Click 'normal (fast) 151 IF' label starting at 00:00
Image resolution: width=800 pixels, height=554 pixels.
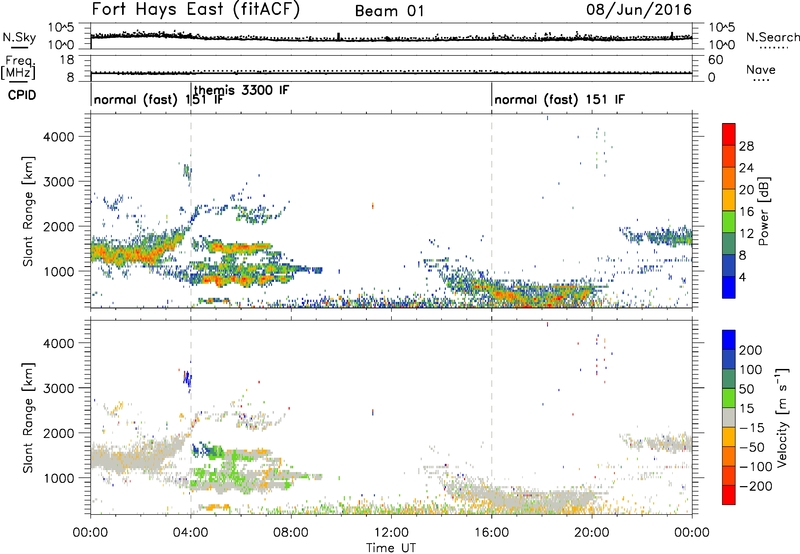(x=159, y=99)
